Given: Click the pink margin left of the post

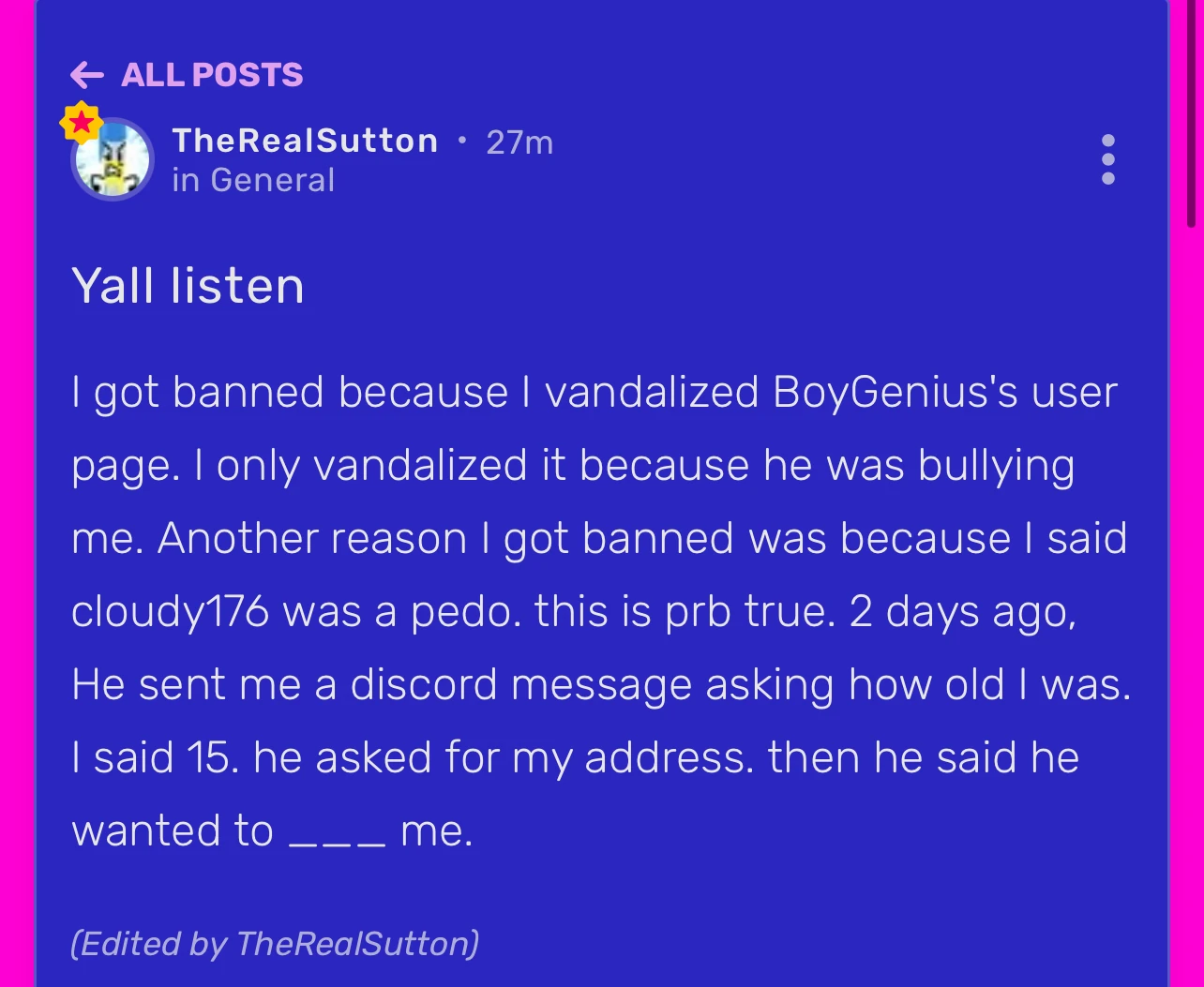Looking at the screenshot, I should click(x=17, y=469).
